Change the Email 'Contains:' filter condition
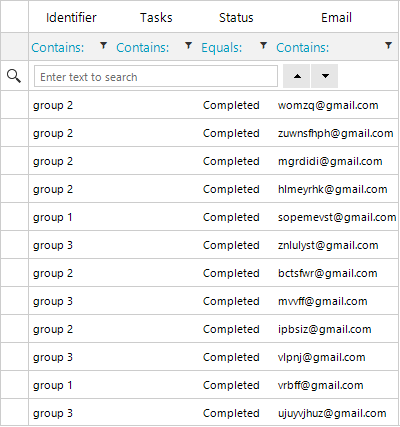400x427 pixels. coord(302,48)
